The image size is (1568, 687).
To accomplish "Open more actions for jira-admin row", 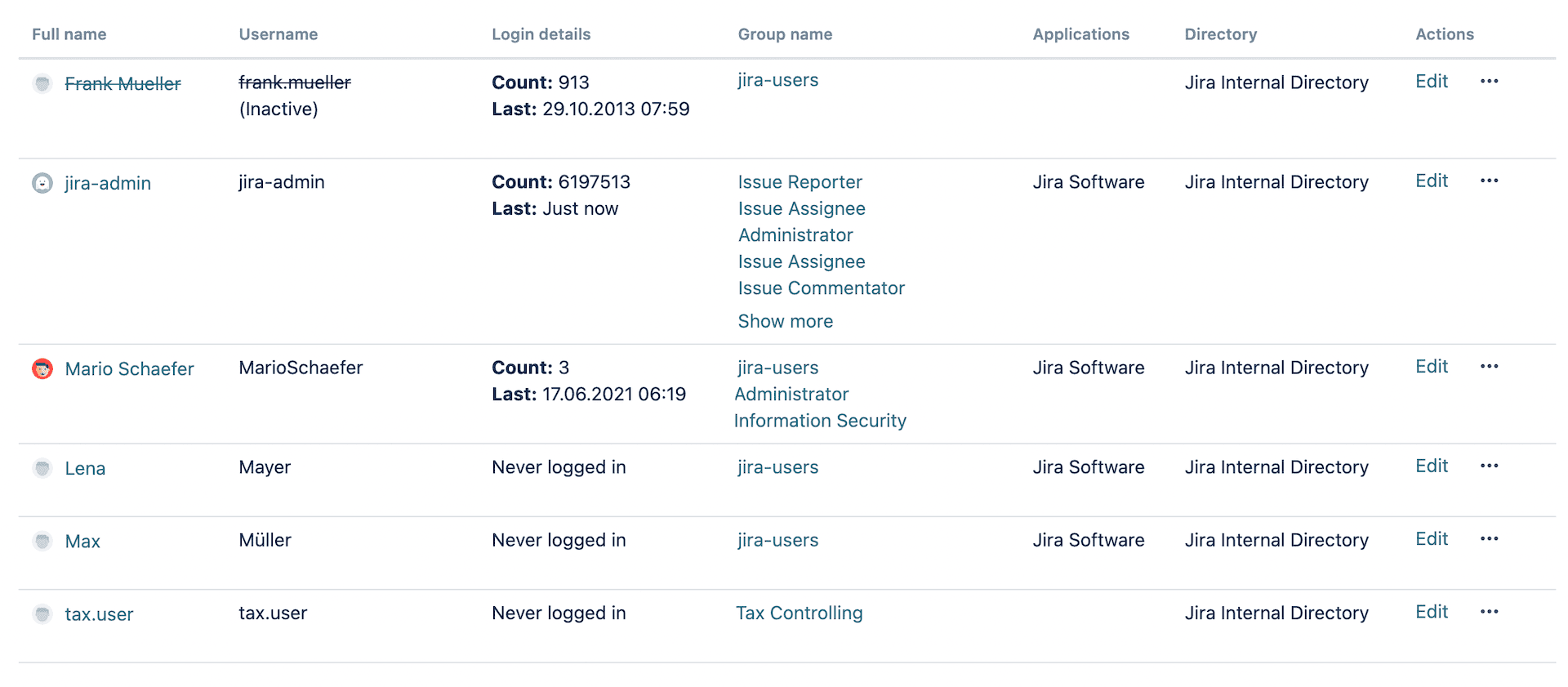I will [1489, 181].
